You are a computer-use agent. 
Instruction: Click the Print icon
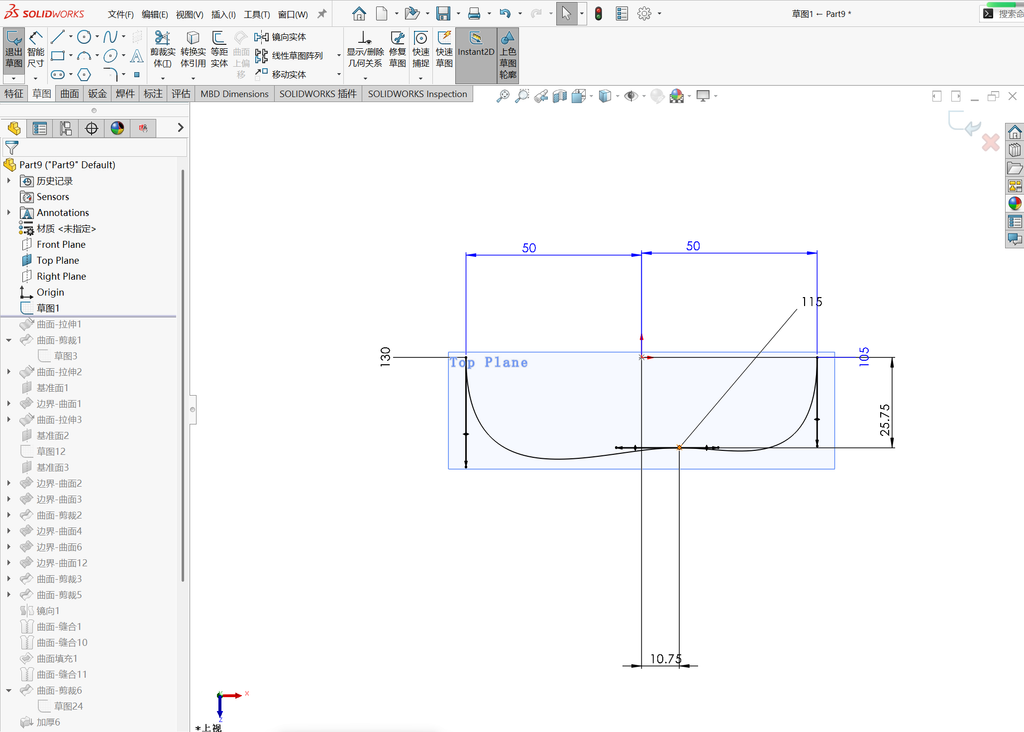[474, 13]
